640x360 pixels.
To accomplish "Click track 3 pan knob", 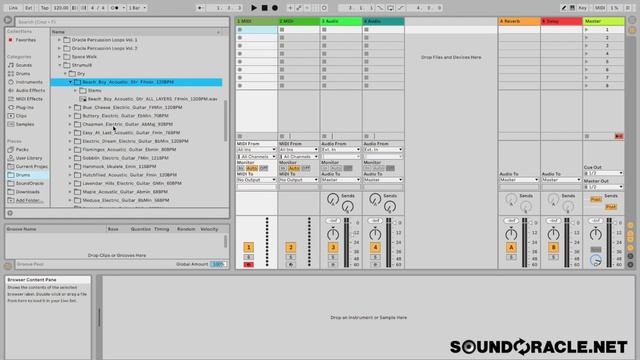I will click(x=333, y=234).
